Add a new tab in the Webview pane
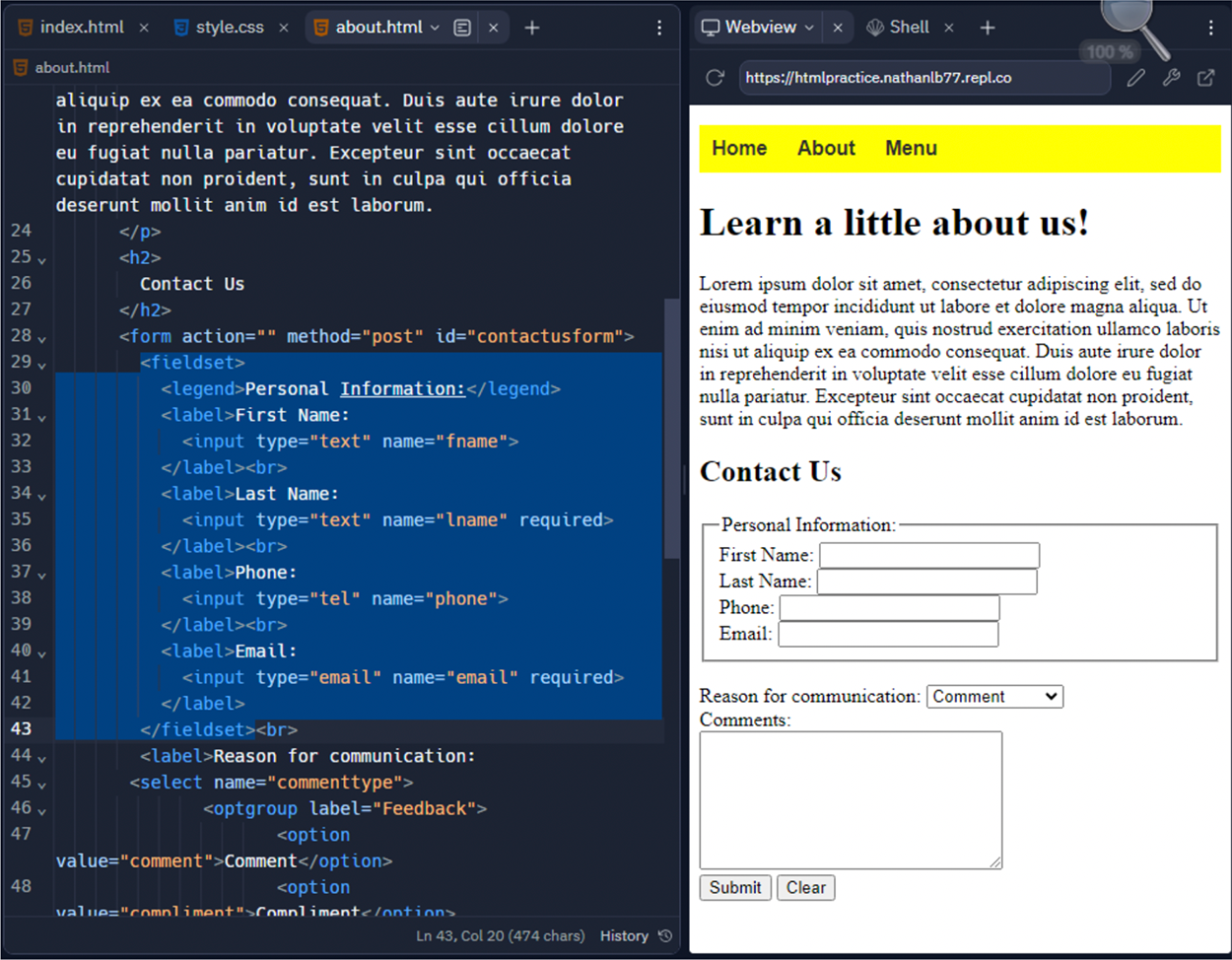 [988, 28]
